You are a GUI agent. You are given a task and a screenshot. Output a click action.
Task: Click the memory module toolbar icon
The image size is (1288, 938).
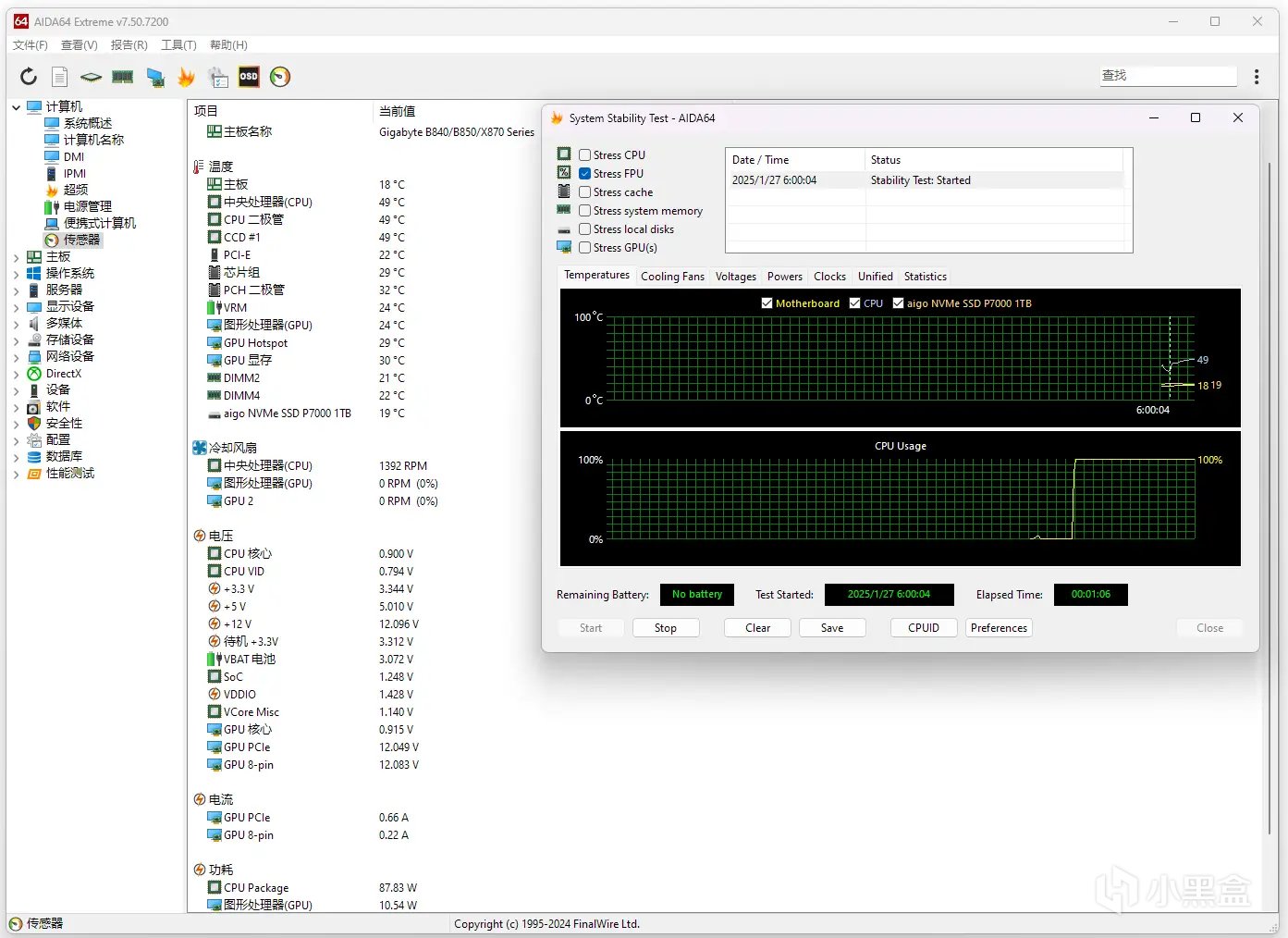coord(122,77)
